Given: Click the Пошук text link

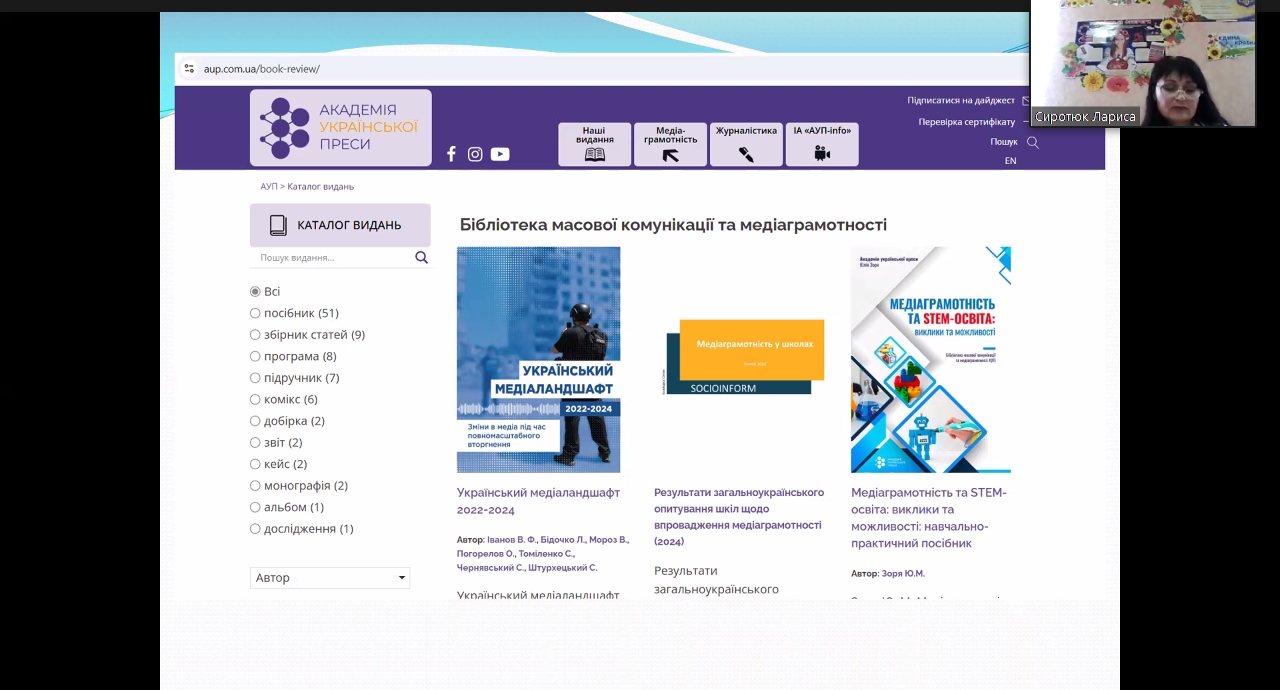Looking at the screenshot, I should coord(1004,142).
